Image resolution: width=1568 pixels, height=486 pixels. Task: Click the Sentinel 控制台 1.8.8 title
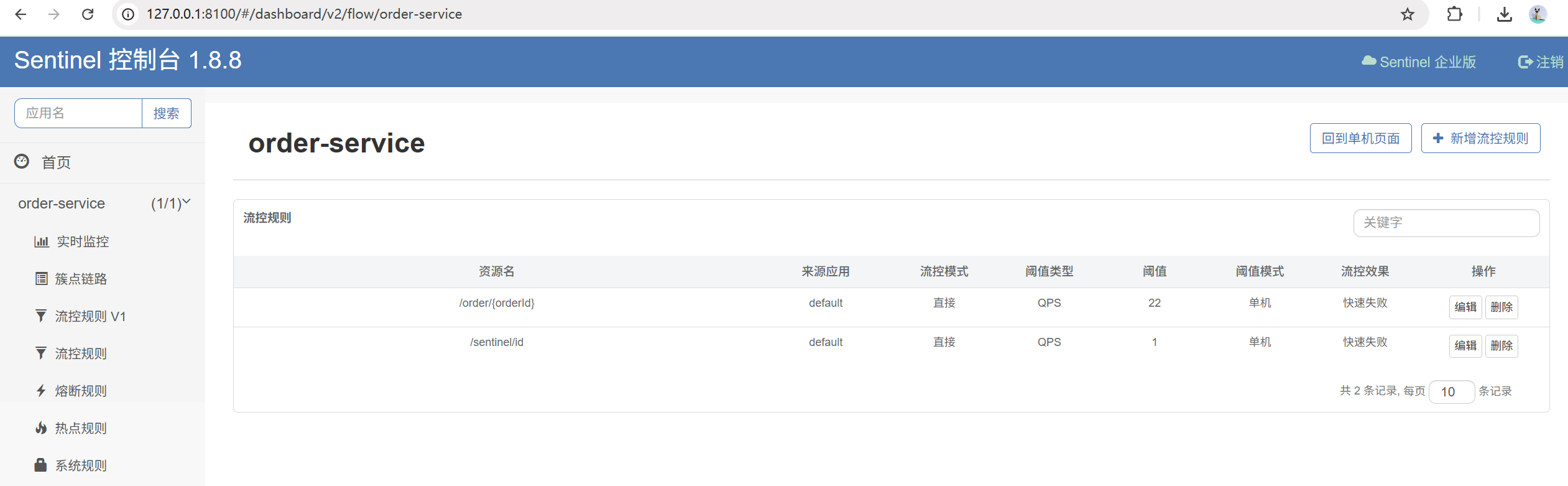pos(128,60)
